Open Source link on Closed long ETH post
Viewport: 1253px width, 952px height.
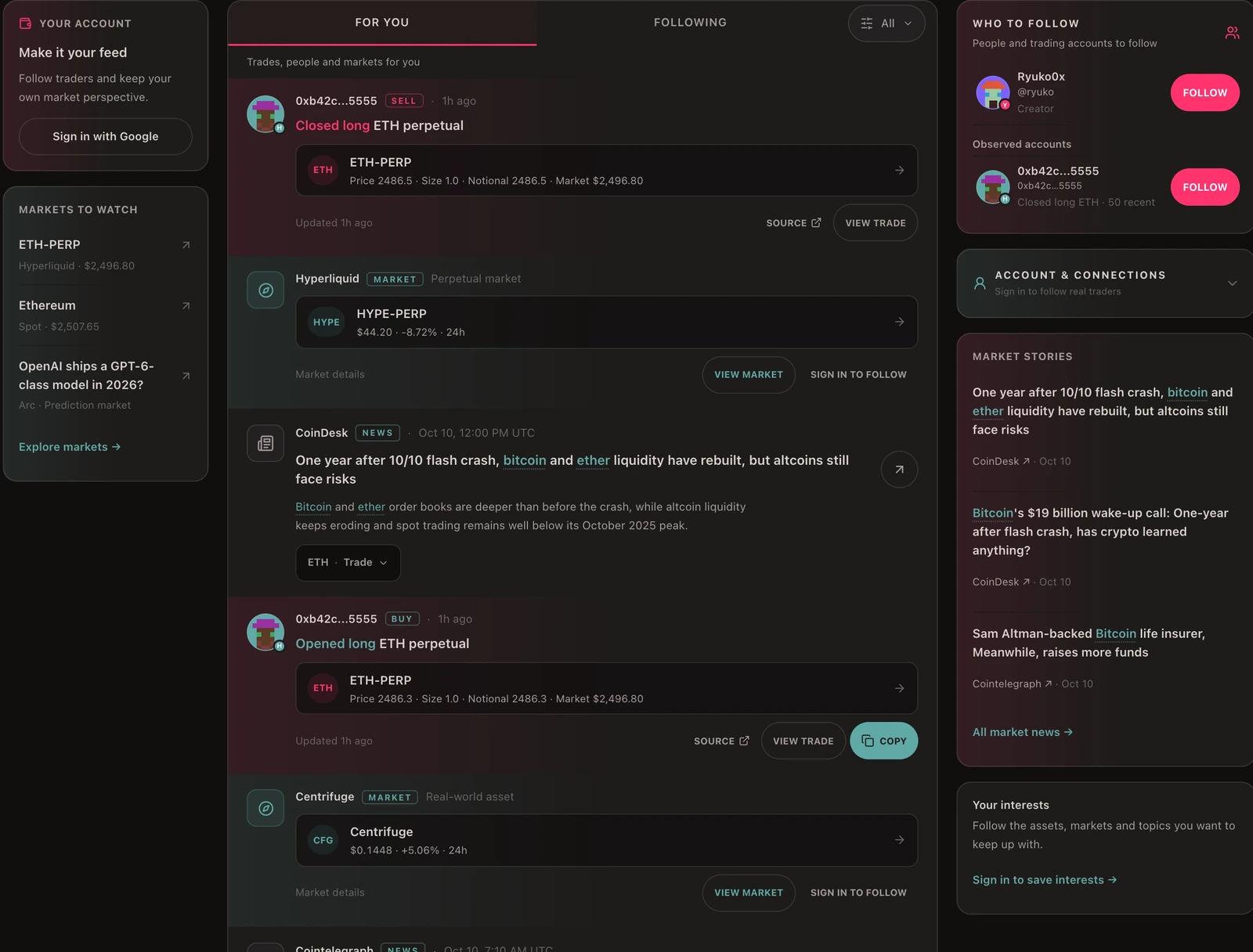click(x=793, y=223)
